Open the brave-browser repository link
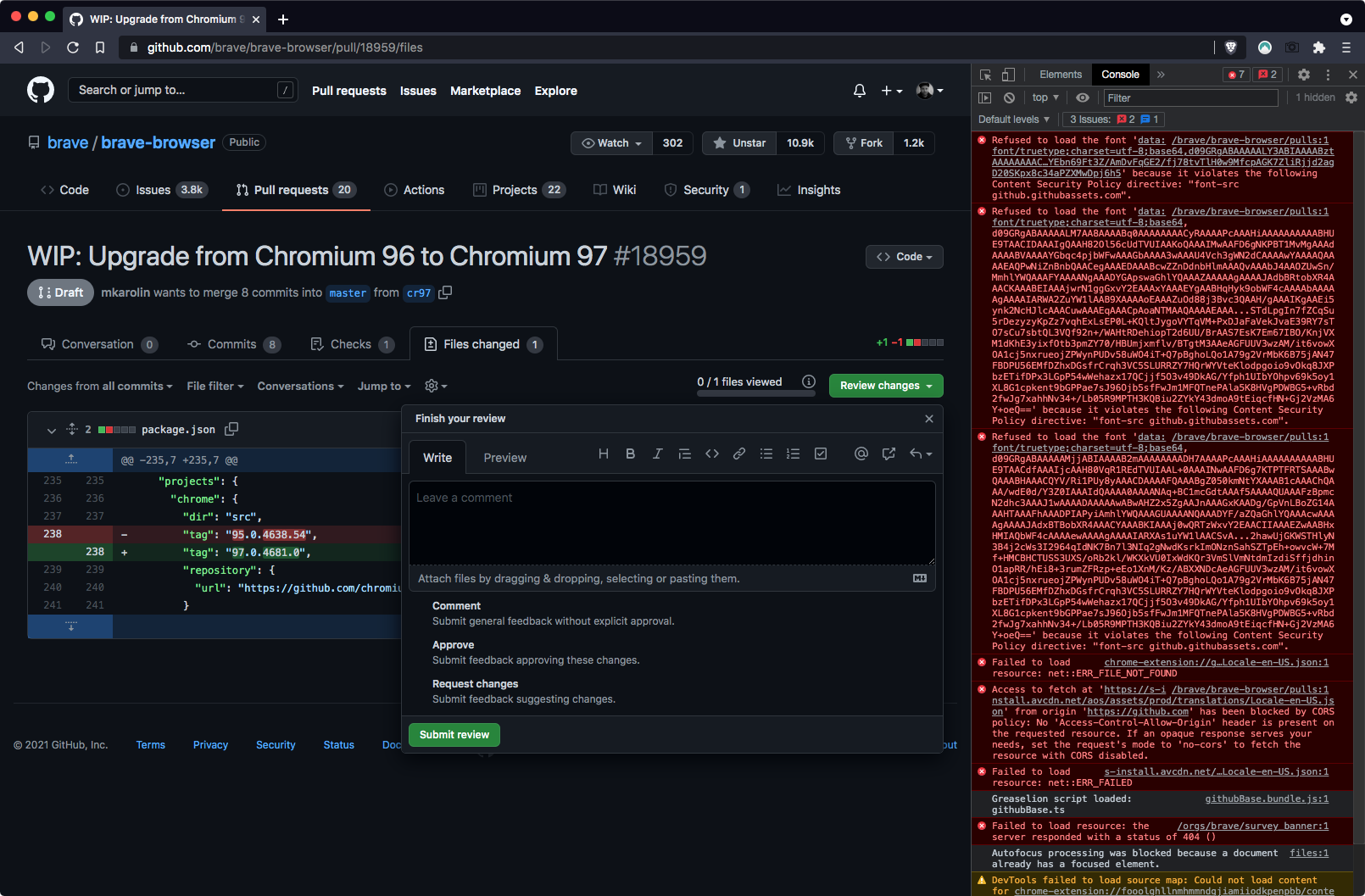Screen dimensions: 1365x896 159,142
